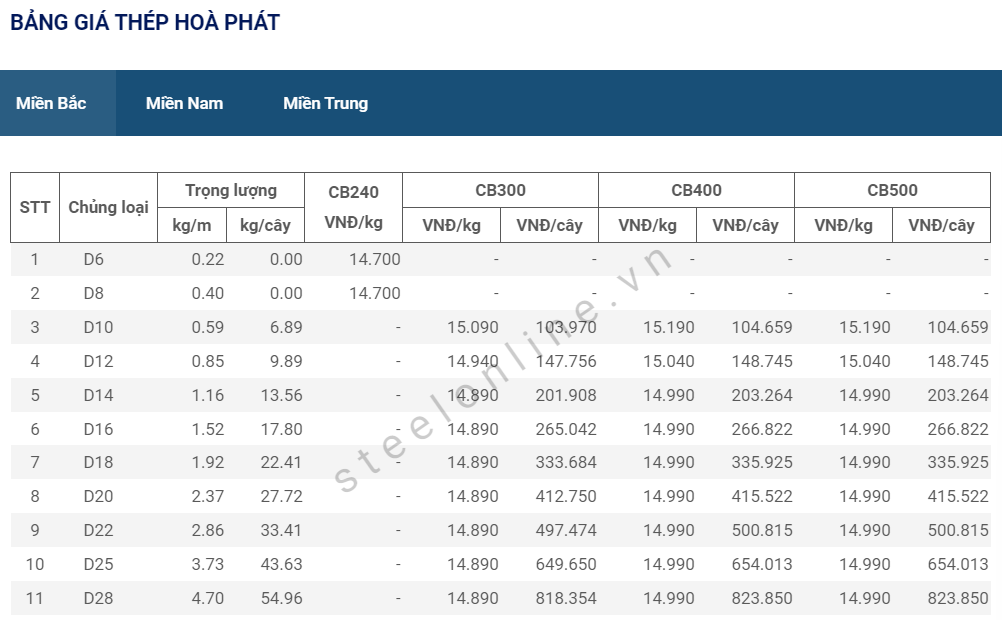
Task: Click the D25 cell
Action: click(98, 564)
